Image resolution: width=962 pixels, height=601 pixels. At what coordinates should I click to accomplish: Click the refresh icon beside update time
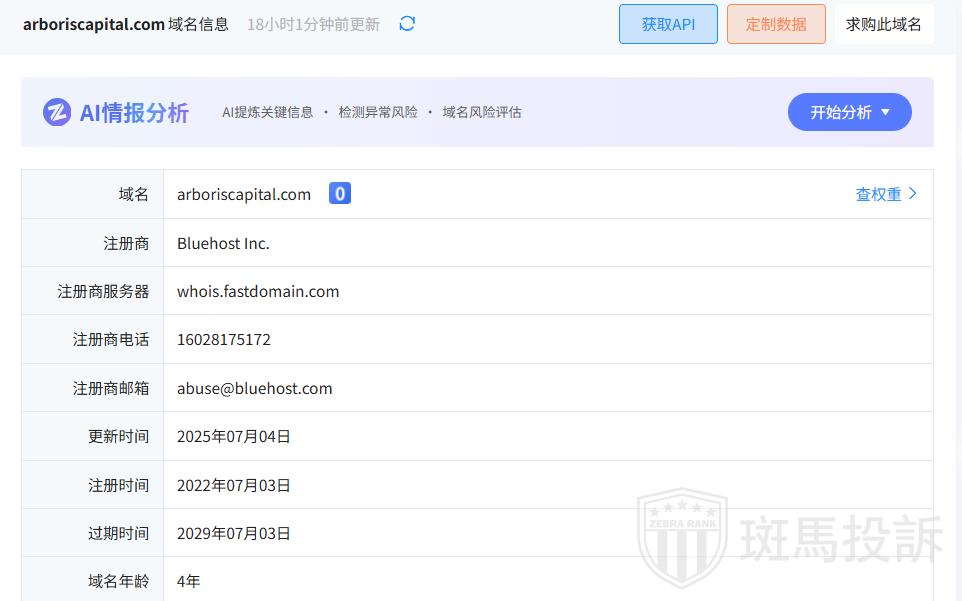tap(407, 24)
